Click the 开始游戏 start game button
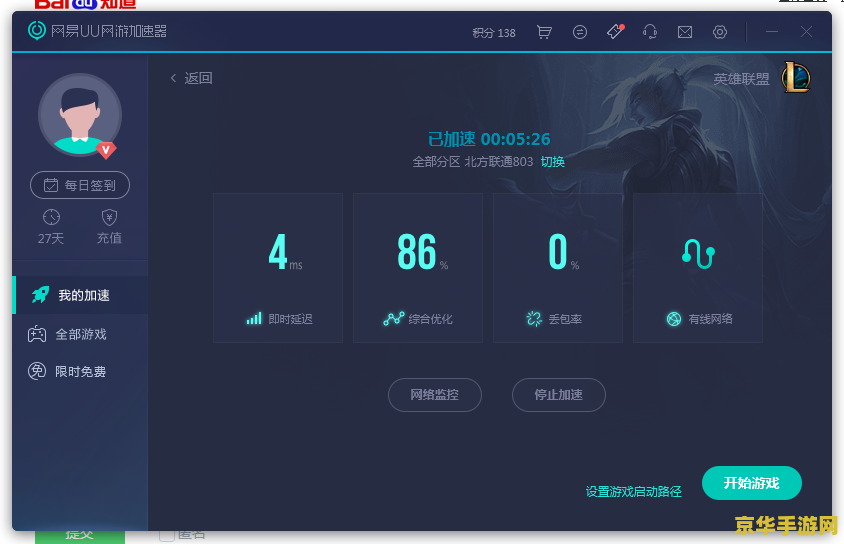The image size is (844, 544). tap(751, 483)
